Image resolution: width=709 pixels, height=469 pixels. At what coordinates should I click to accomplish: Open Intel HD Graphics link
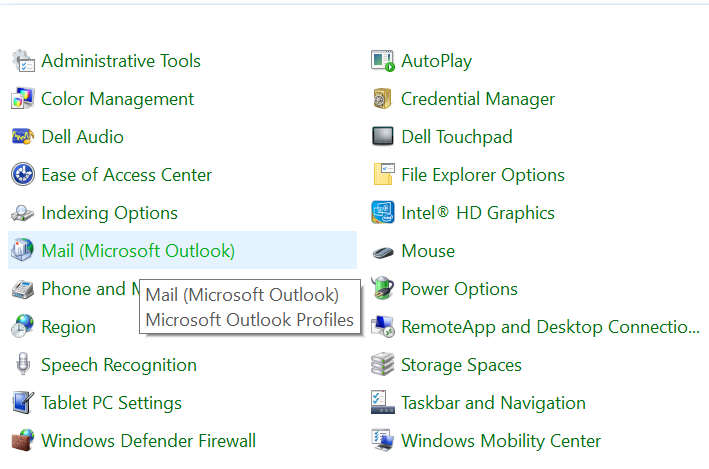478,213
